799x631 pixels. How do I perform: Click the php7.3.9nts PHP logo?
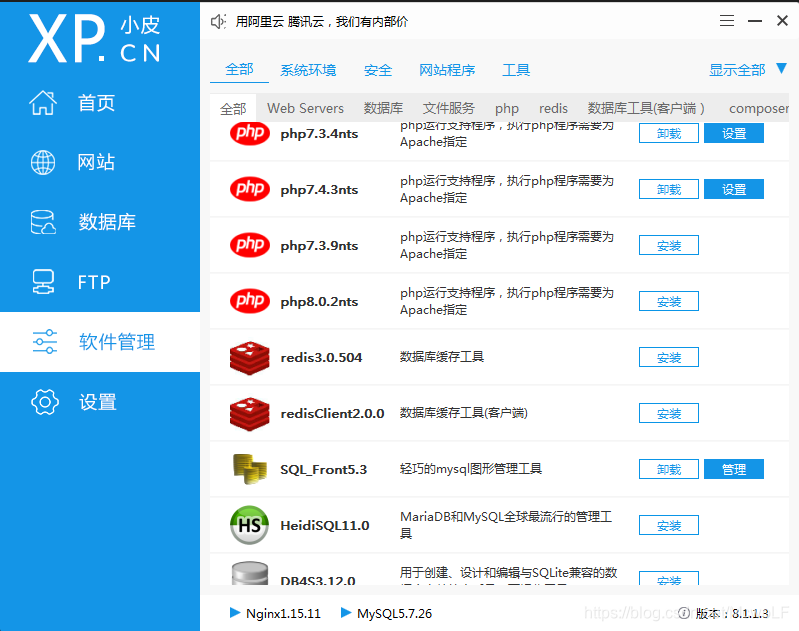(250, 245)
